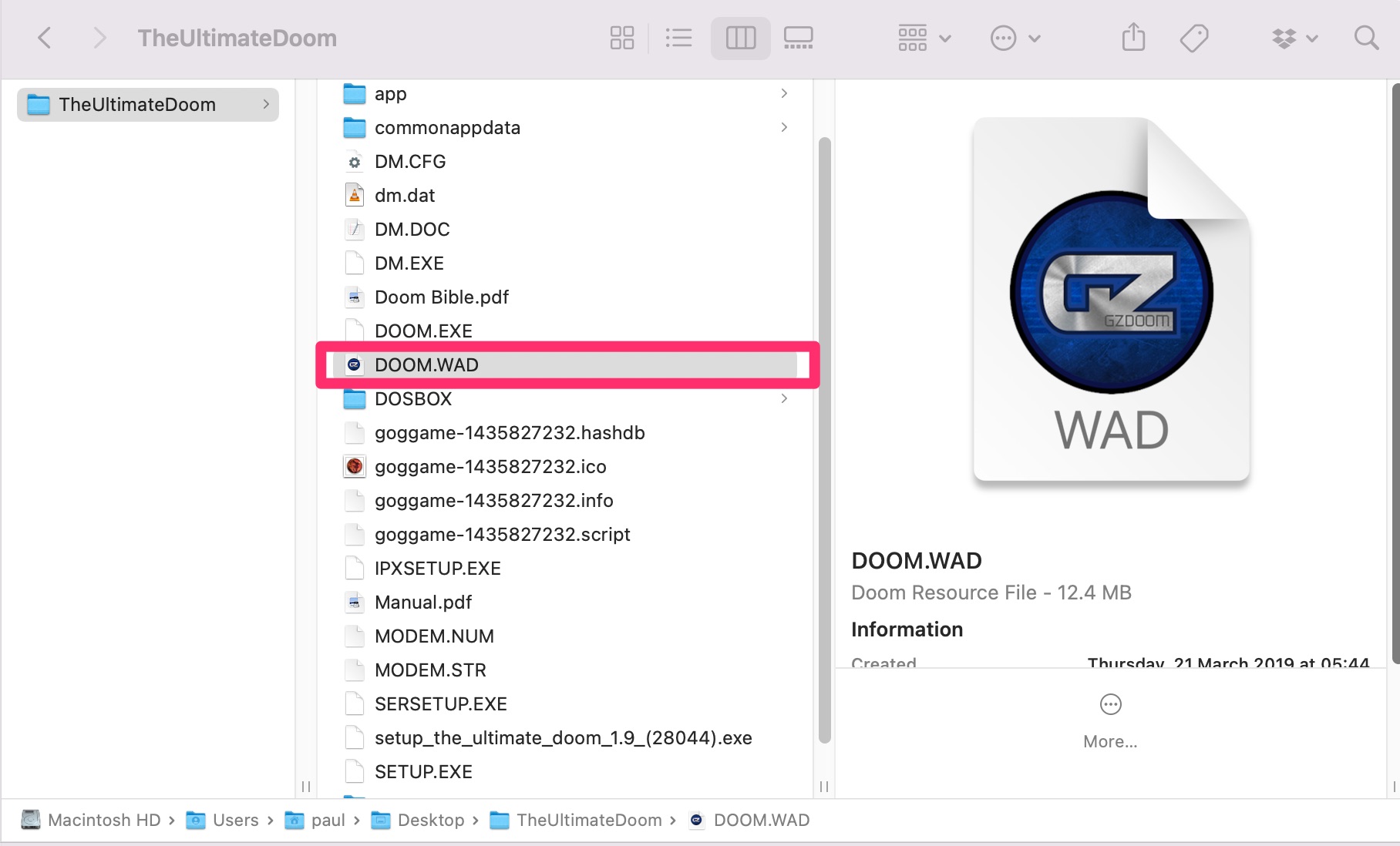Select the goggame-1435827232.ico icon
The width and height of the screenshot is (1400, 846).
click(x=354, y=466)
